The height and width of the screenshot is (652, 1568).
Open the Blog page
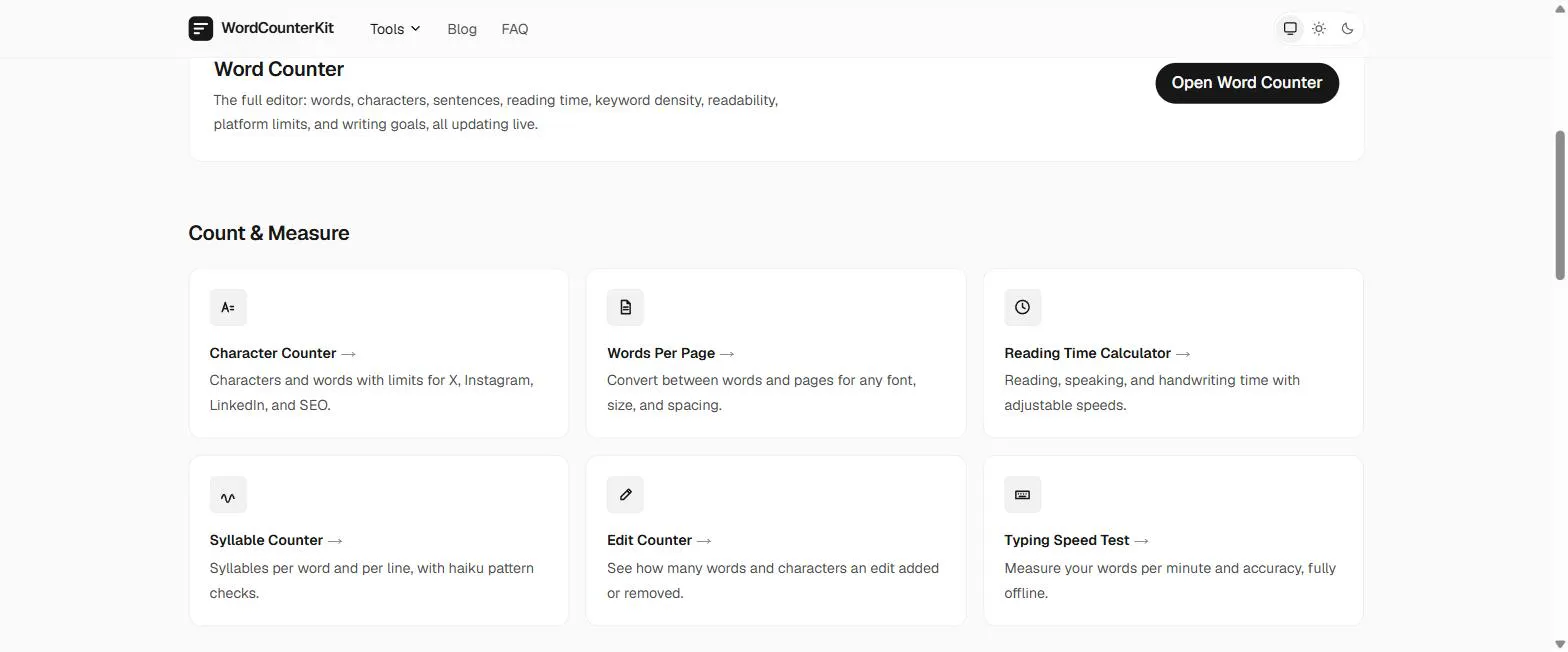[x=462, y=29]
